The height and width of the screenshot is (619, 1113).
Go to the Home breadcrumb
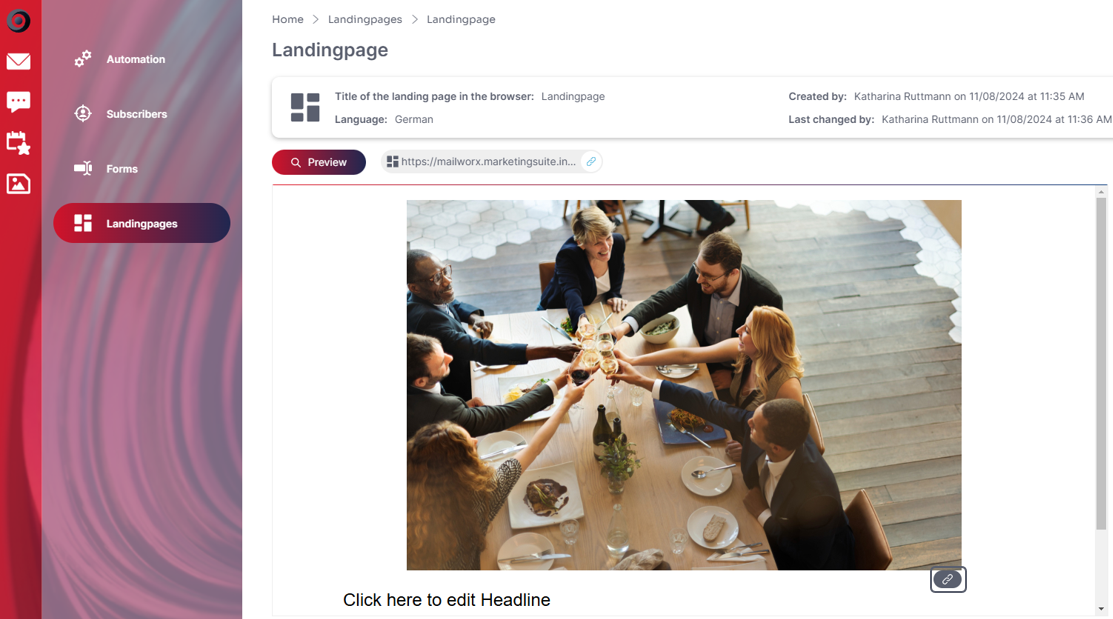(287, 19)
